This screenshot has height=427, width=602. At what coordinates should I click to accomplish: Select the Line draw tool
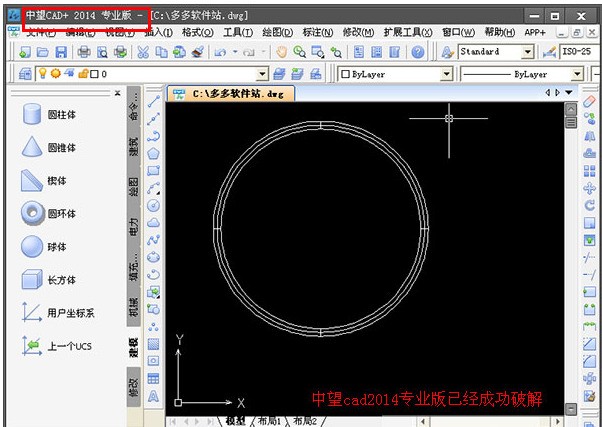point(154,101)
